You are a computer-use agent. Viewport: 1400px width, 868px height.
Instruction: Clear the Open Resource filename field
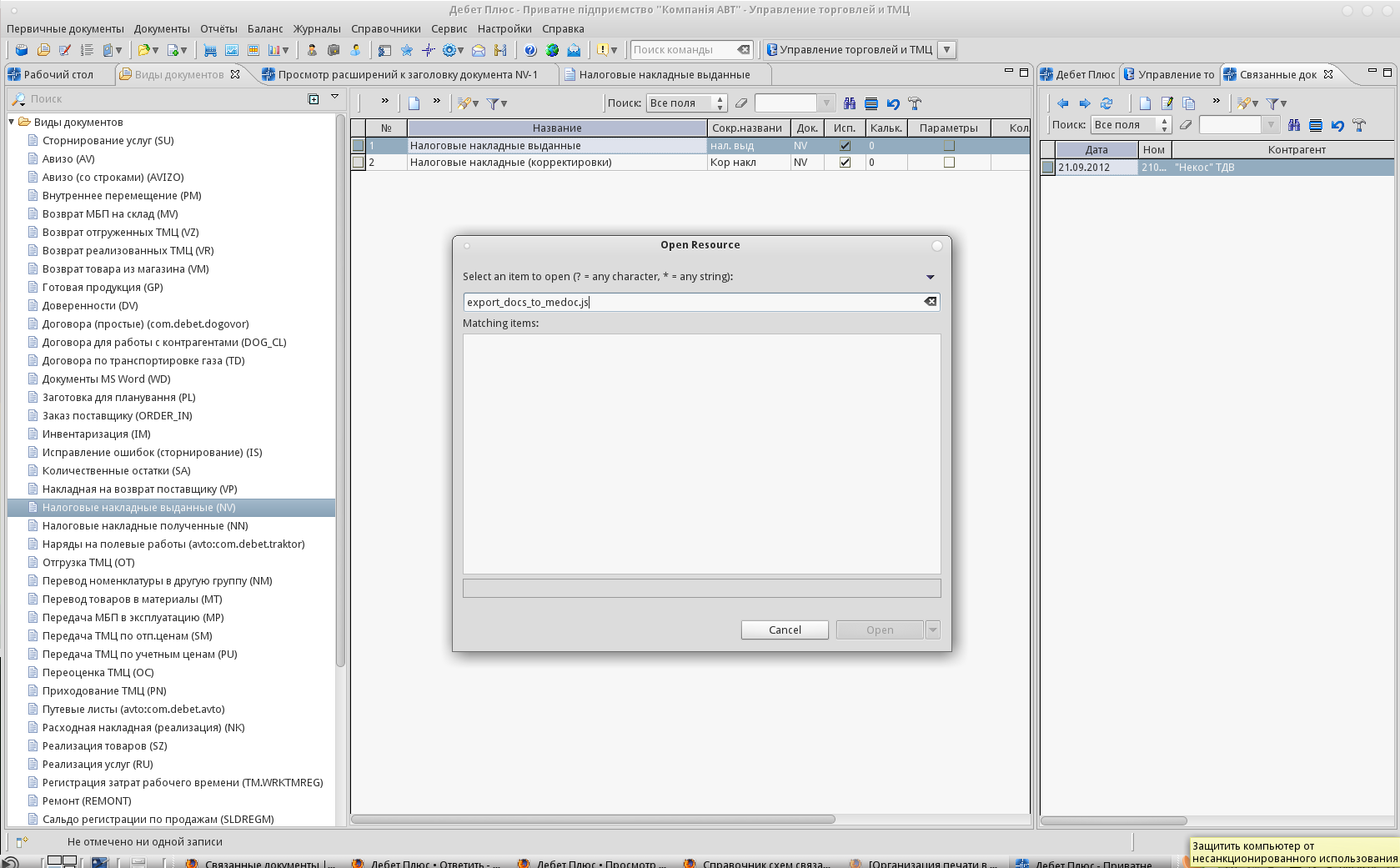tap(931, 302)
